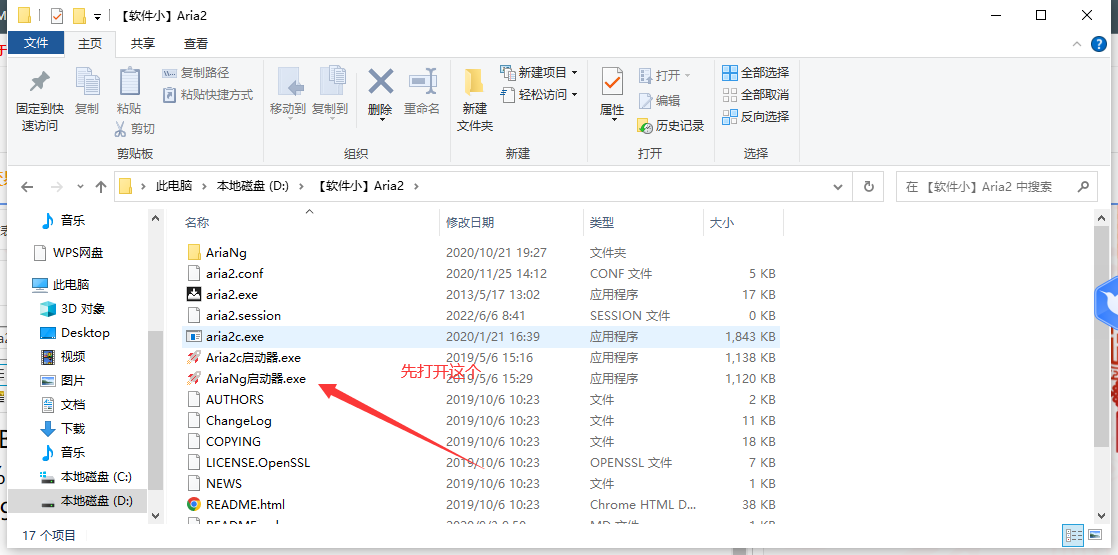Open Desktop in the navigation pane
Viewport: 1118px width, 555px height.
pyautogui.click(x=75, y=332)
